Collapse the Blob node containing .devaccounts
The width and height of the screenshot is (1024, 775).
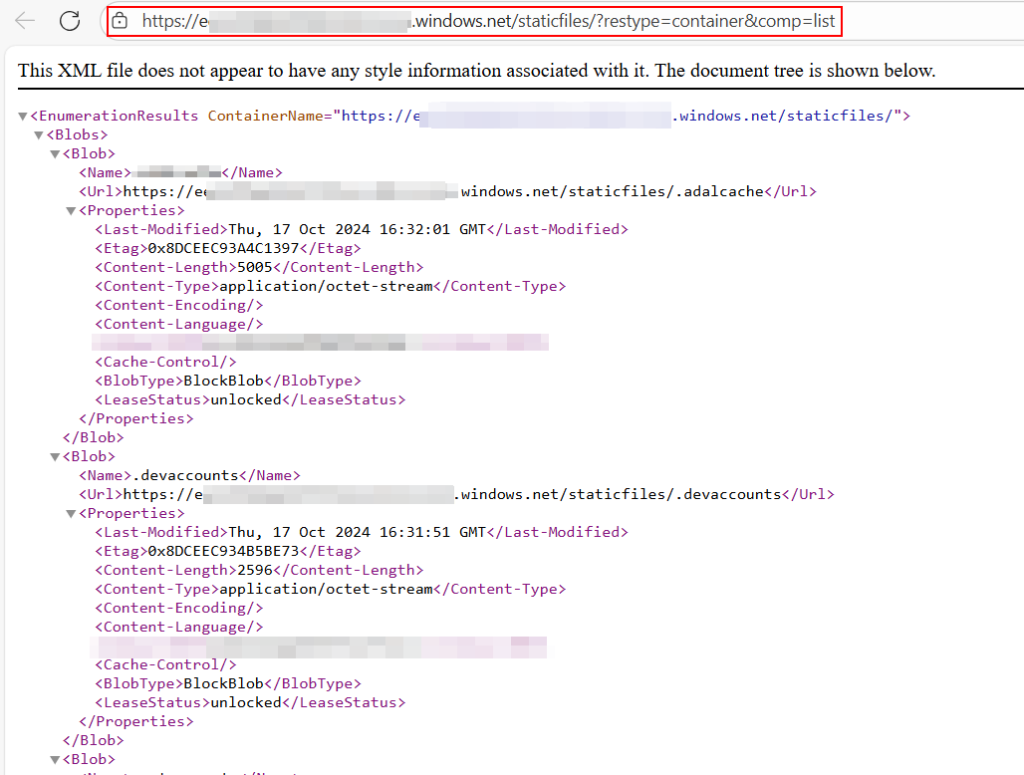[x=56, y=457]
